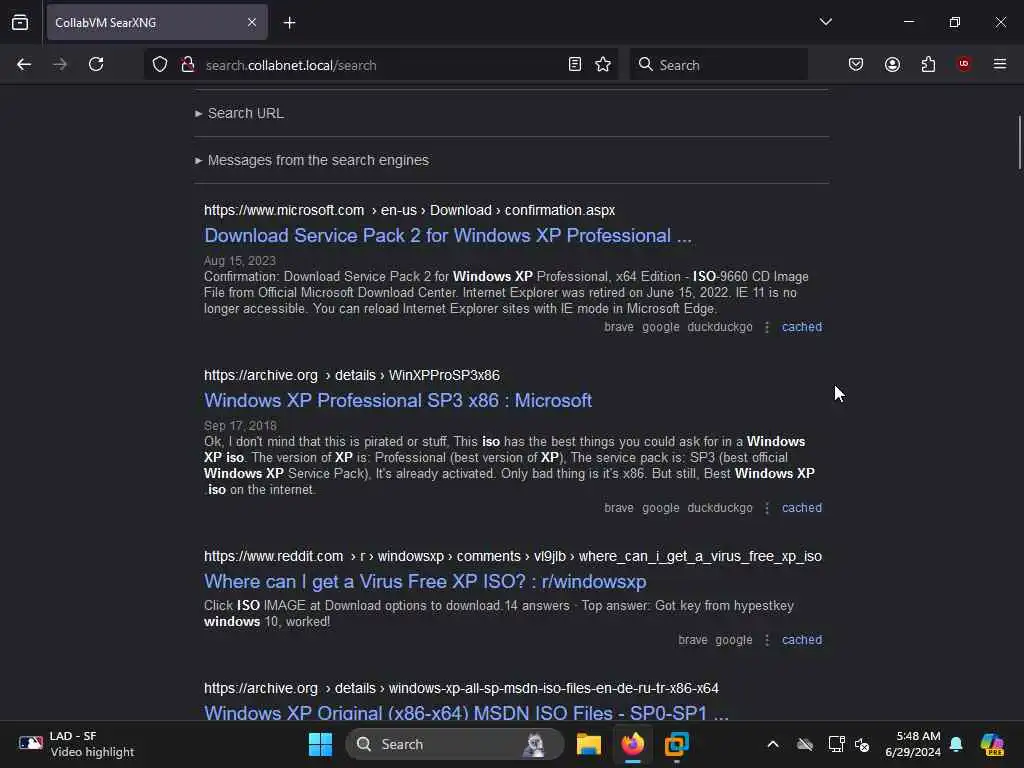Open a new tab
Image resolution: width=1024 pixels, height=768 pixels.
click(289, 23)
